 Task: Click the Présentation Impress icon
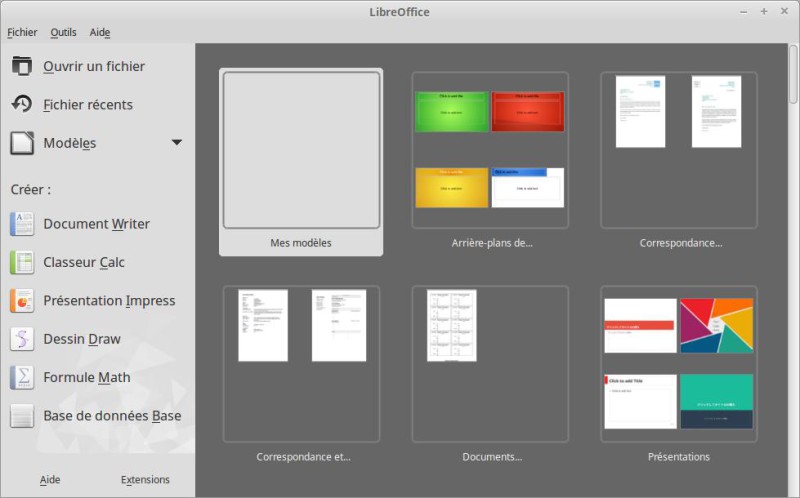click(x=22, y=301)
